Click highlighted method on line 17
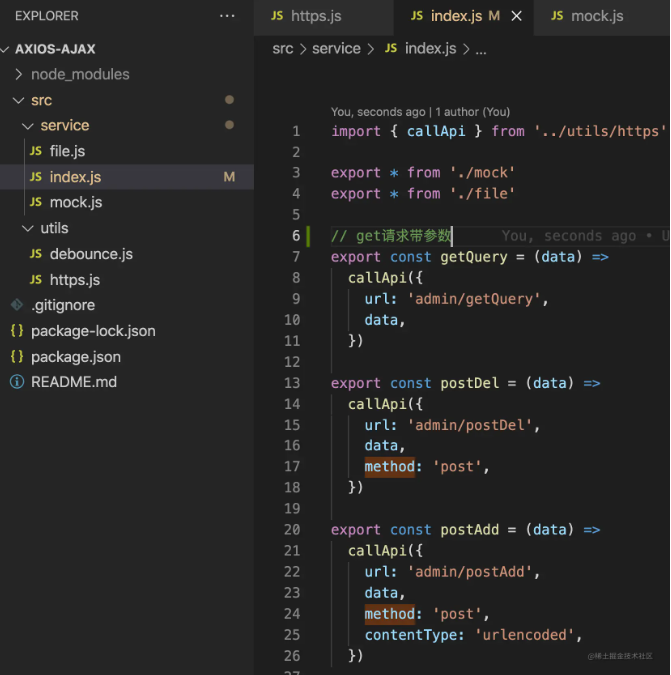The height and width of the screenshot is (675, 671). pyautogui.click(x=390, y=467)
